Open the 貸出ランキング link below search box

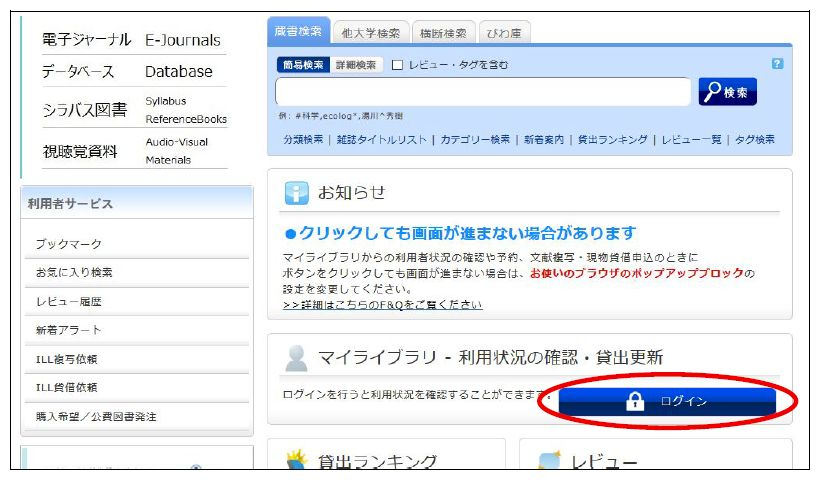pos(612,140)
